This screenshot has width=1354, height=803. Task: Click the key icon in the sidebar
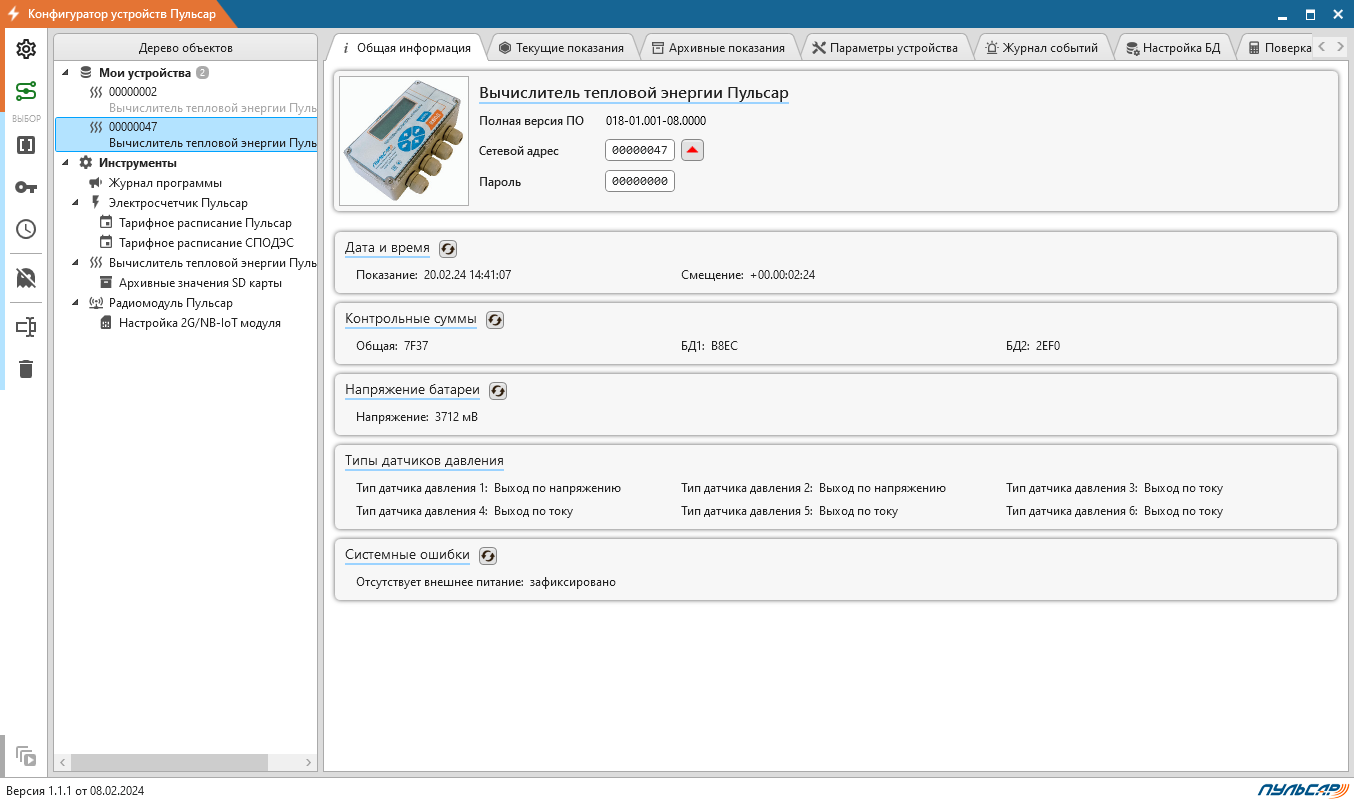[x=26, y=187]
